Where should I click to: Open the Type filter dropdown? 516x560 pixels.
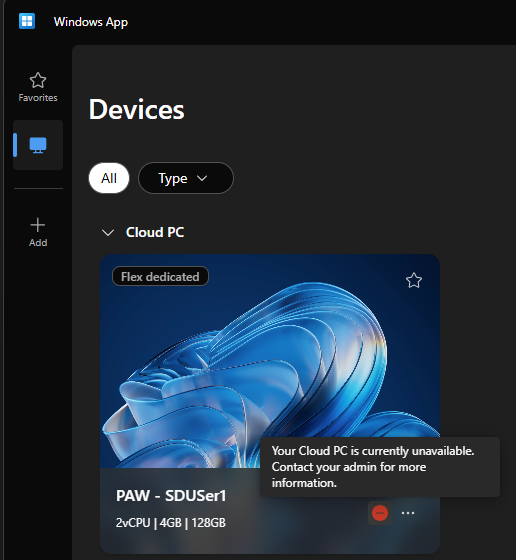tap(186, 178)
